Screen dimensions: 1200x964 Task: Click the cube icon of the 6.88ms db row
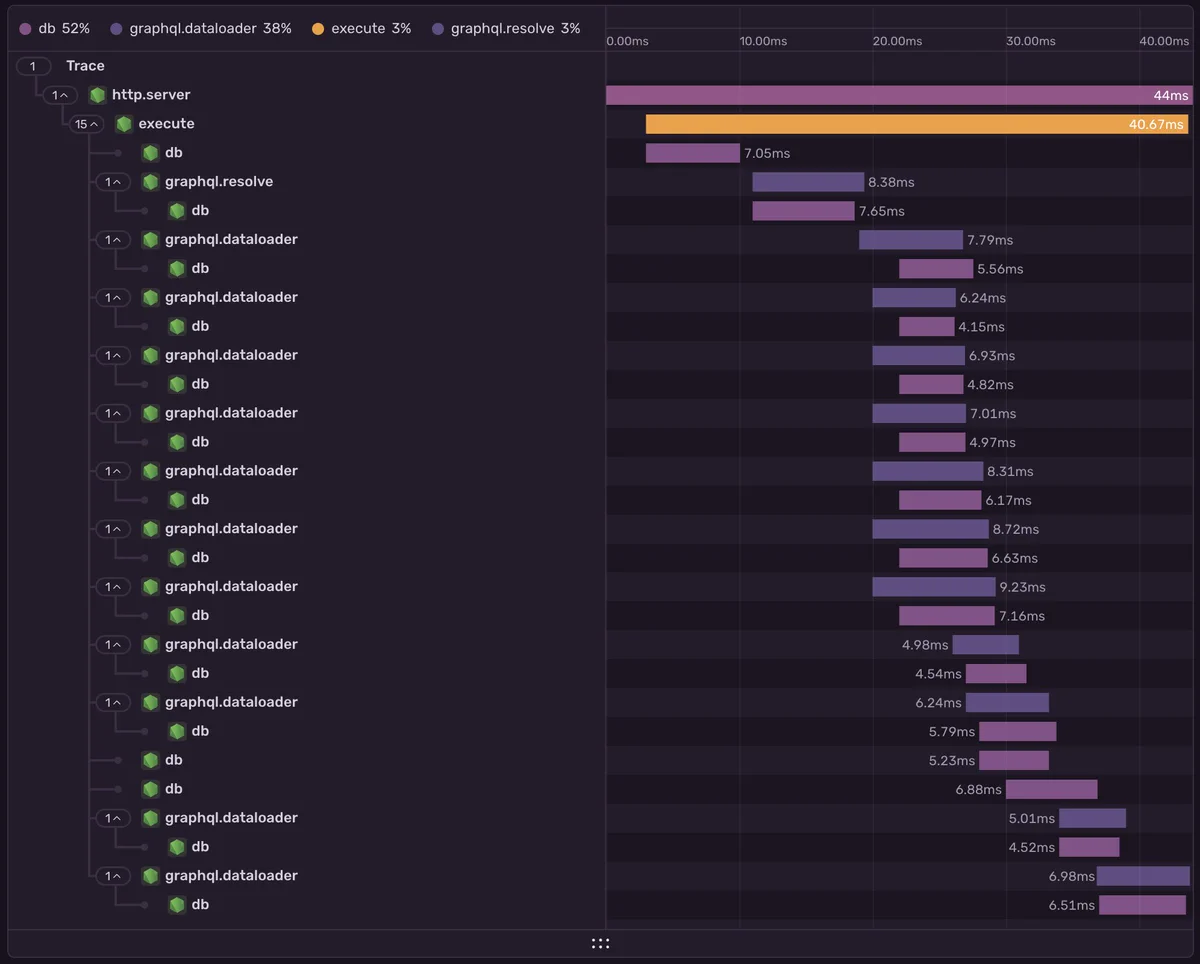151,791
